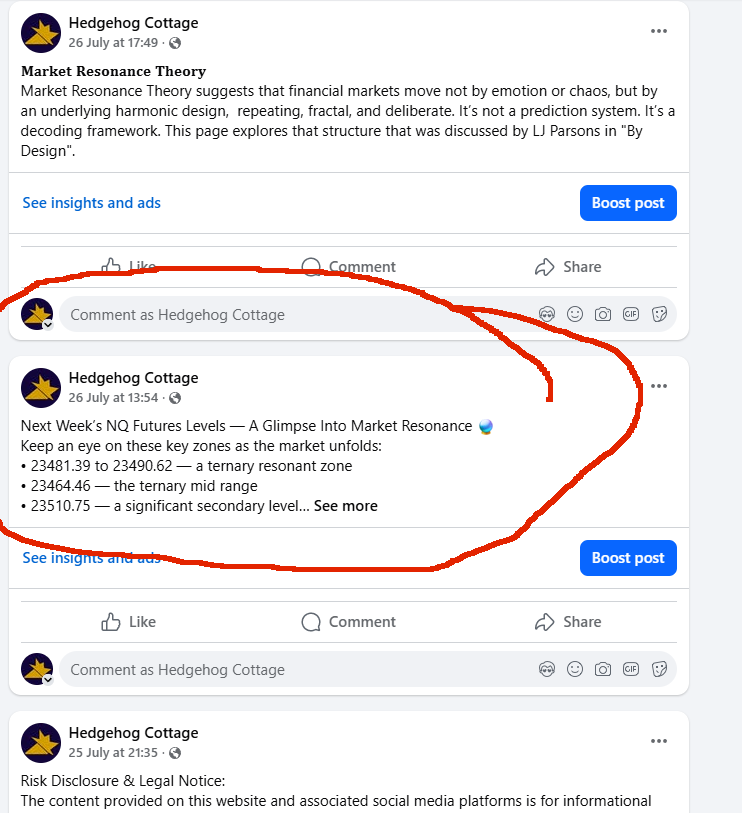742x813 pixels.
Task: Open options menu for Market Resonance Theory post
Action: point(659,31)
